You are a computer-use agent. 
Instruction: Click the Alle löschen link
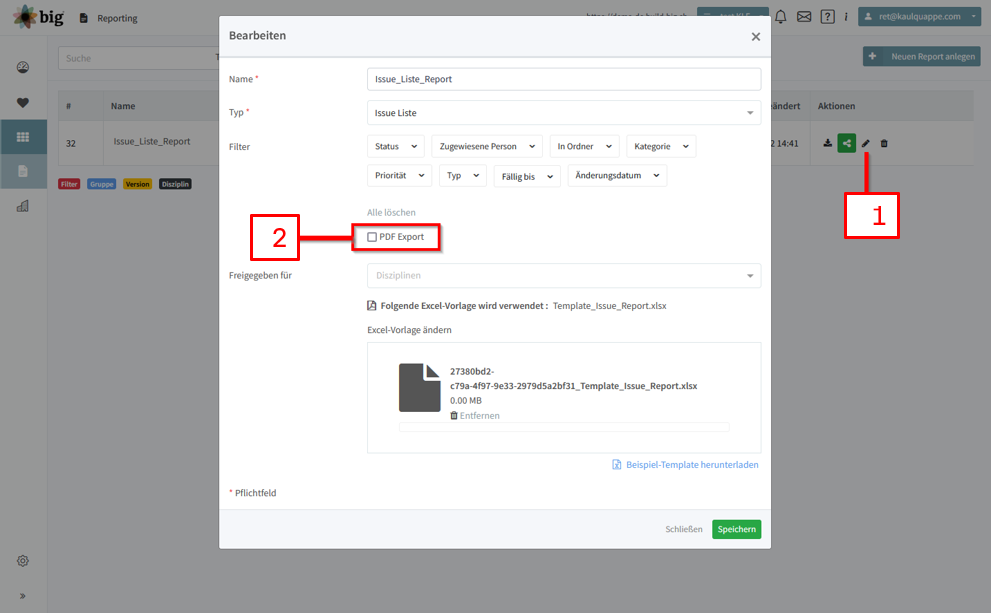point(391,212)
